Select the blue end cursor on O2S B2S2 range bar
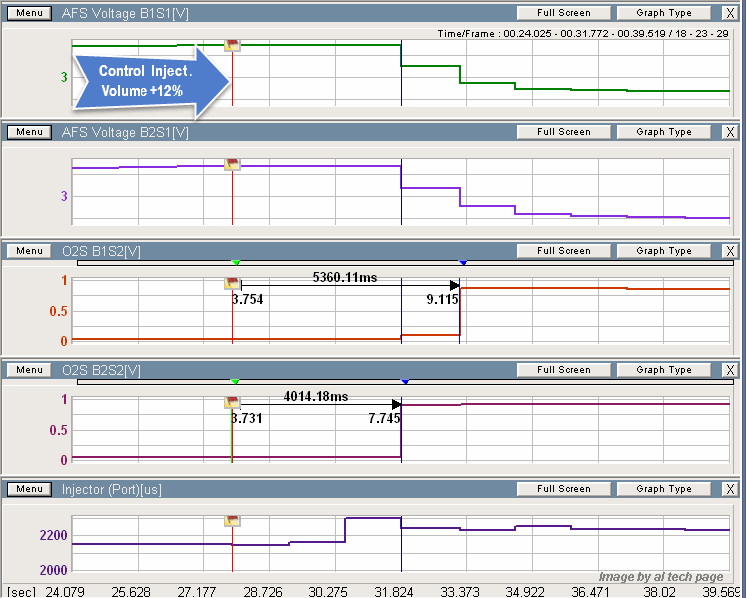 [405, 382]
